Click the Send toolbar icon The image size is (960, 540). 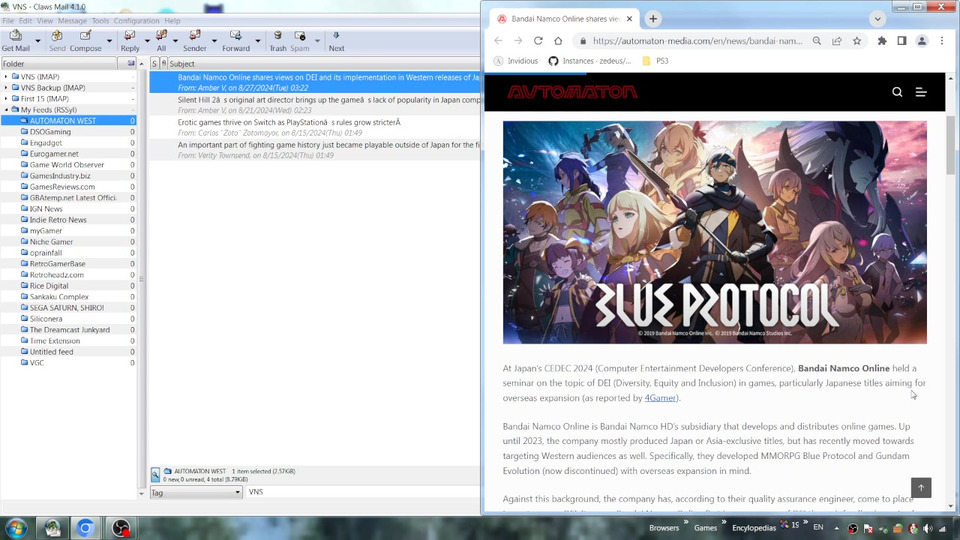[x=57, y=41]
